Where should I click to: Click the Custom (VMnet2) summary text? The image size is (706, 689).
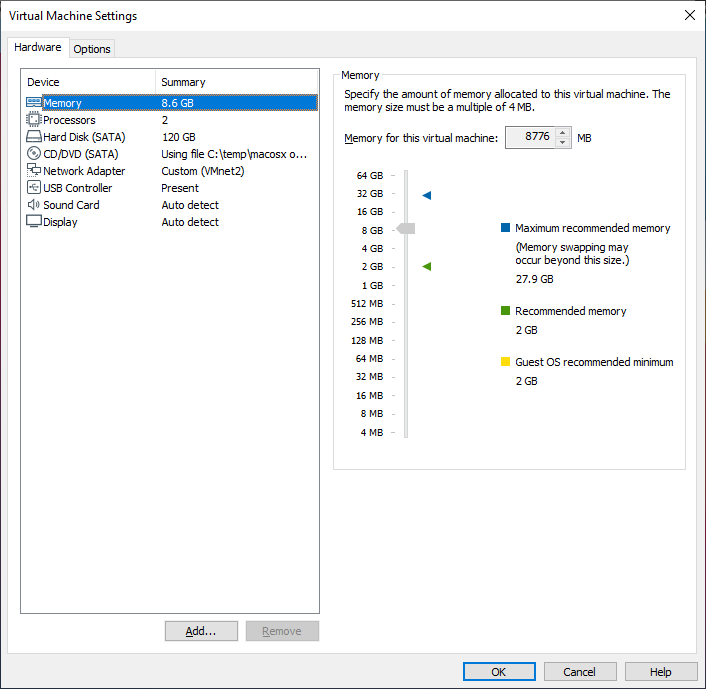(x=203, y=171)
